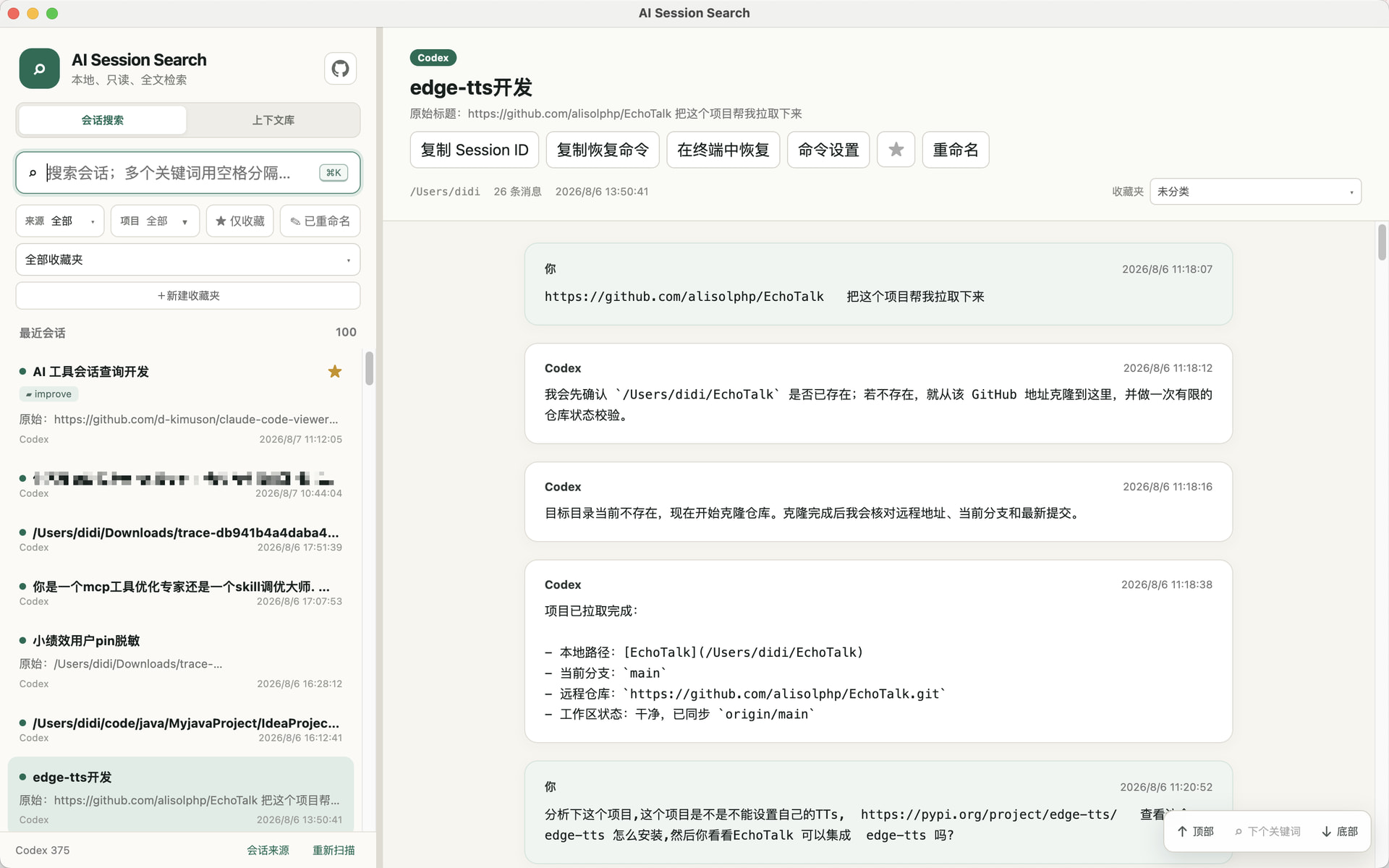Click the 最近会话 count 100

tap(346, 332)
